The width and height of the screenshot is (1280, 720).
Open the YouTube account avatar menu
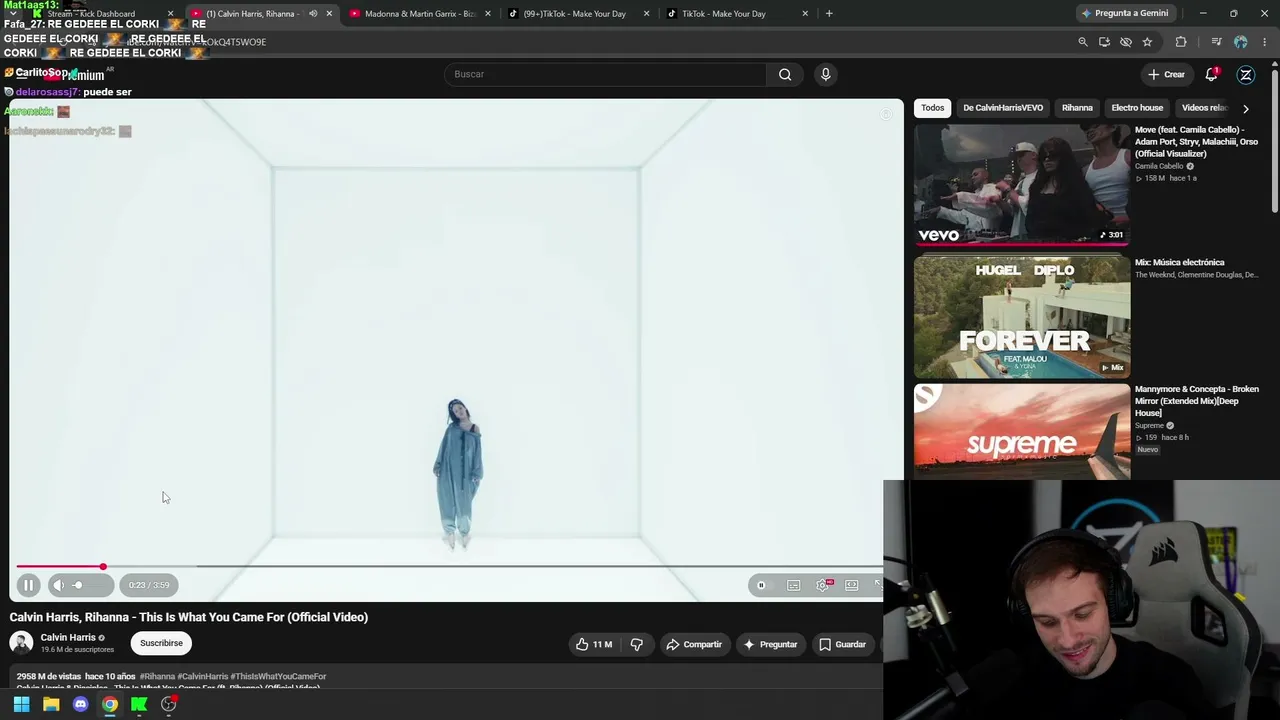(1246, 74)
